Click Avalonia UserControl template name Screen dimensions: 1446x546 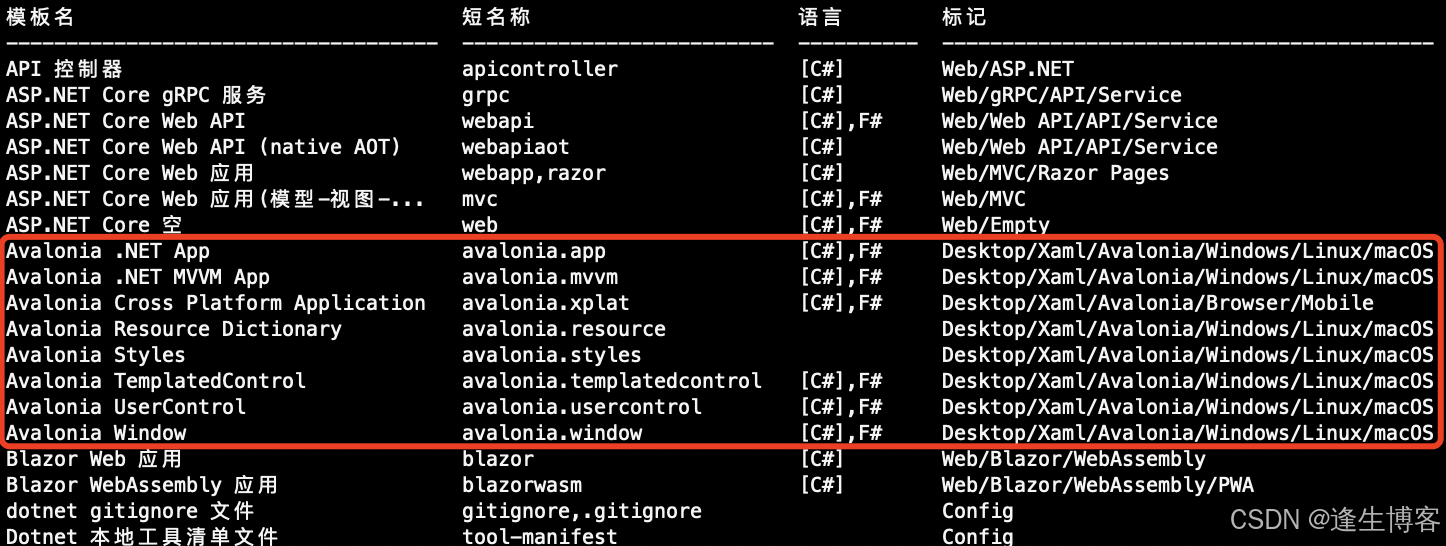coord(126,407)
